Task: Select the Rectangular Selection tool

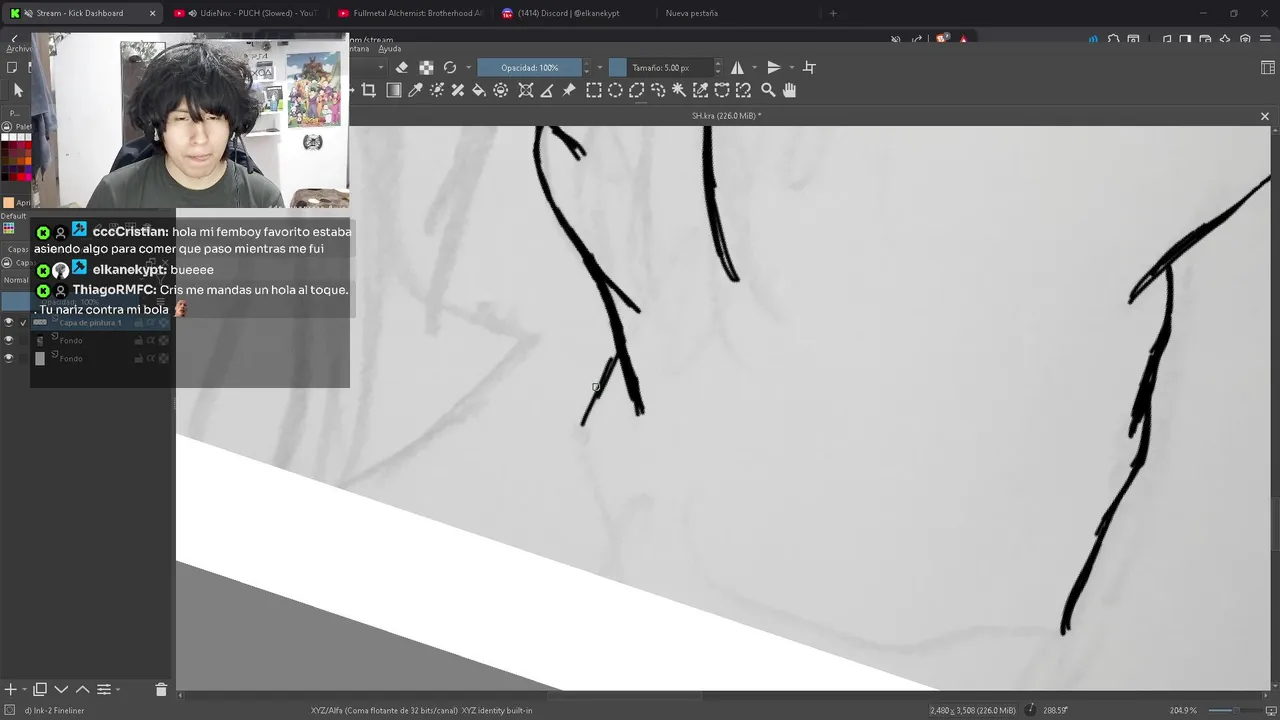Action: pos(594,90)
